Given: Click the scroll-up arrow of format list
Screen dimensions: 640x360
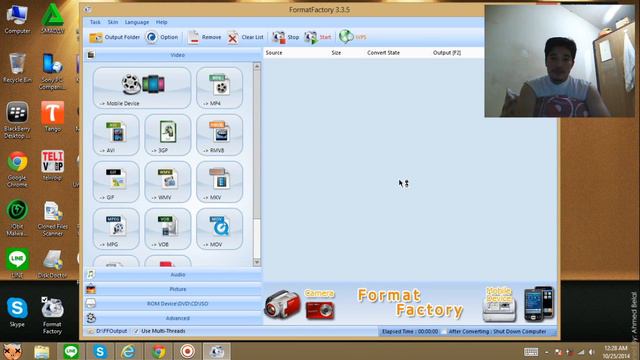Looking at the screenshot, I should 257,66.
